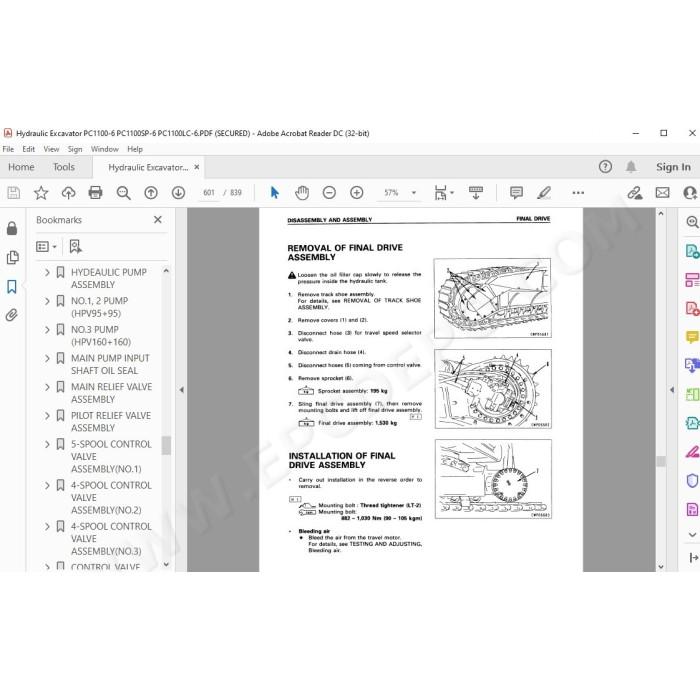700x700 pixels.
Task: Expand 5-SPOOL CONTROL VALVE bookmark
Action: [47, 444]
